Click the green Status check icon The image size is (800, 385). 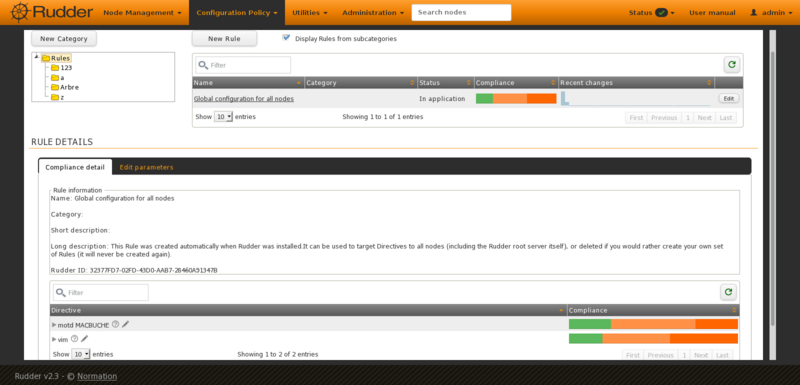pyautogui.click(x=661, y=13)
